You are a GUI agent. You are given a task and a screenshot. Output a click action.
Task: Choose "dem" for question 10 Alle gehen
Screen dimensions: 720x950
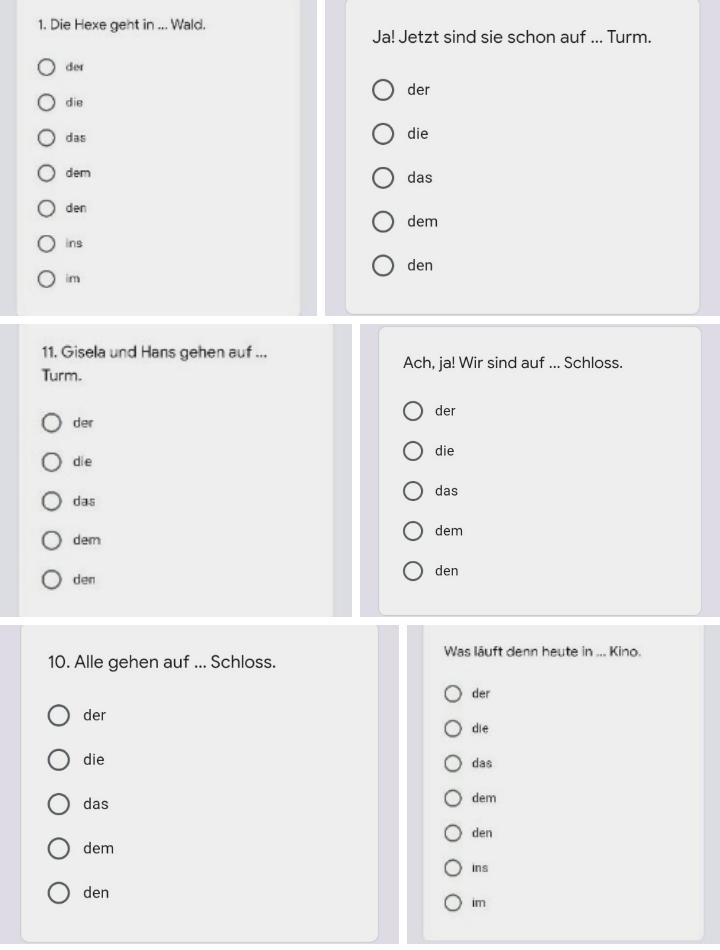60,849
